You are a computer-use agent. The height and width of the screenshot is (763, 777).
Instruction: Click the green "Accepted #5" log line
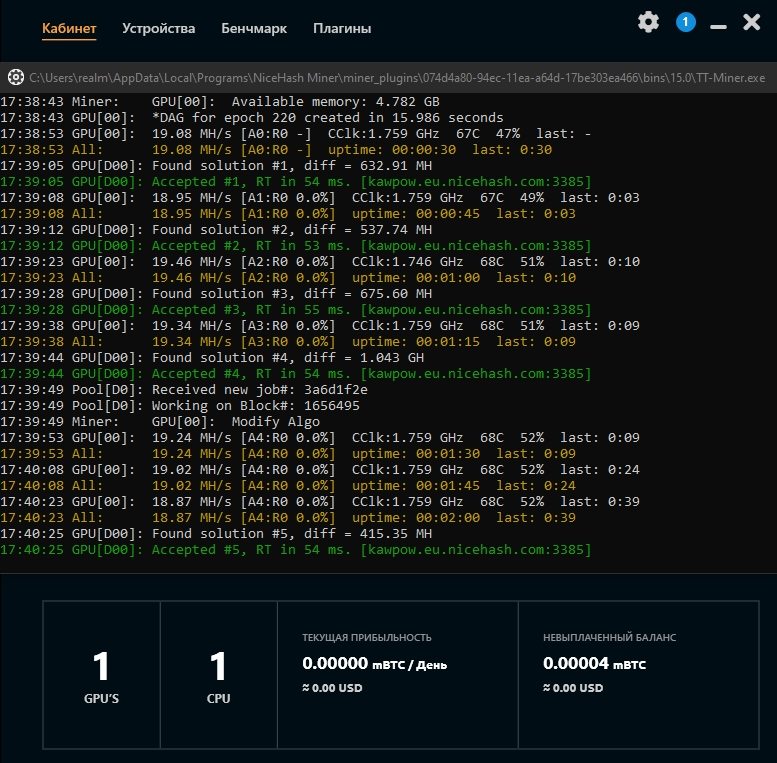[x=295, y=550]
